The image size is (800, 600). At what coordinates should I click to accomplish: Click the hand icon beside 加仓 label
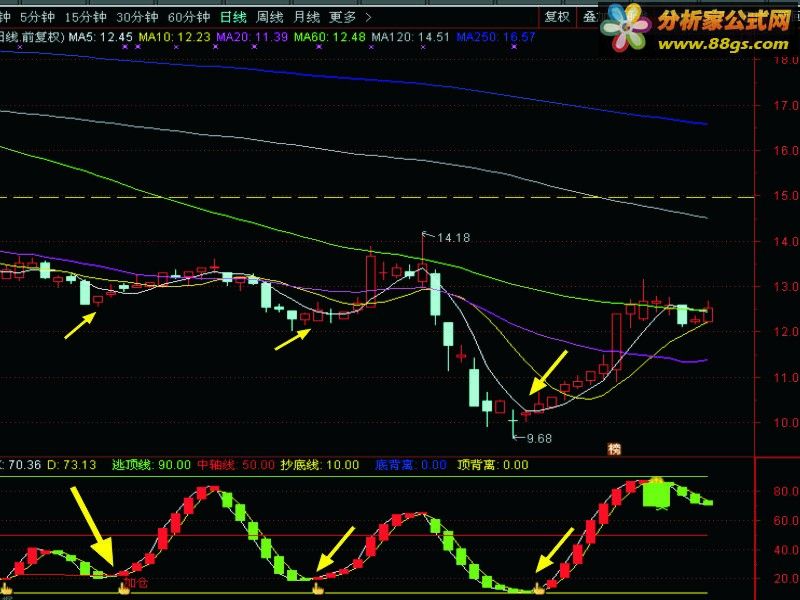123,589
